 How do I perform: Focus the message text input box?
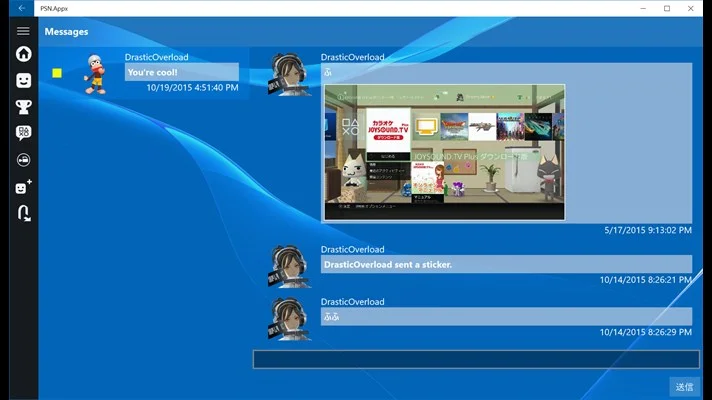point(476,359)
